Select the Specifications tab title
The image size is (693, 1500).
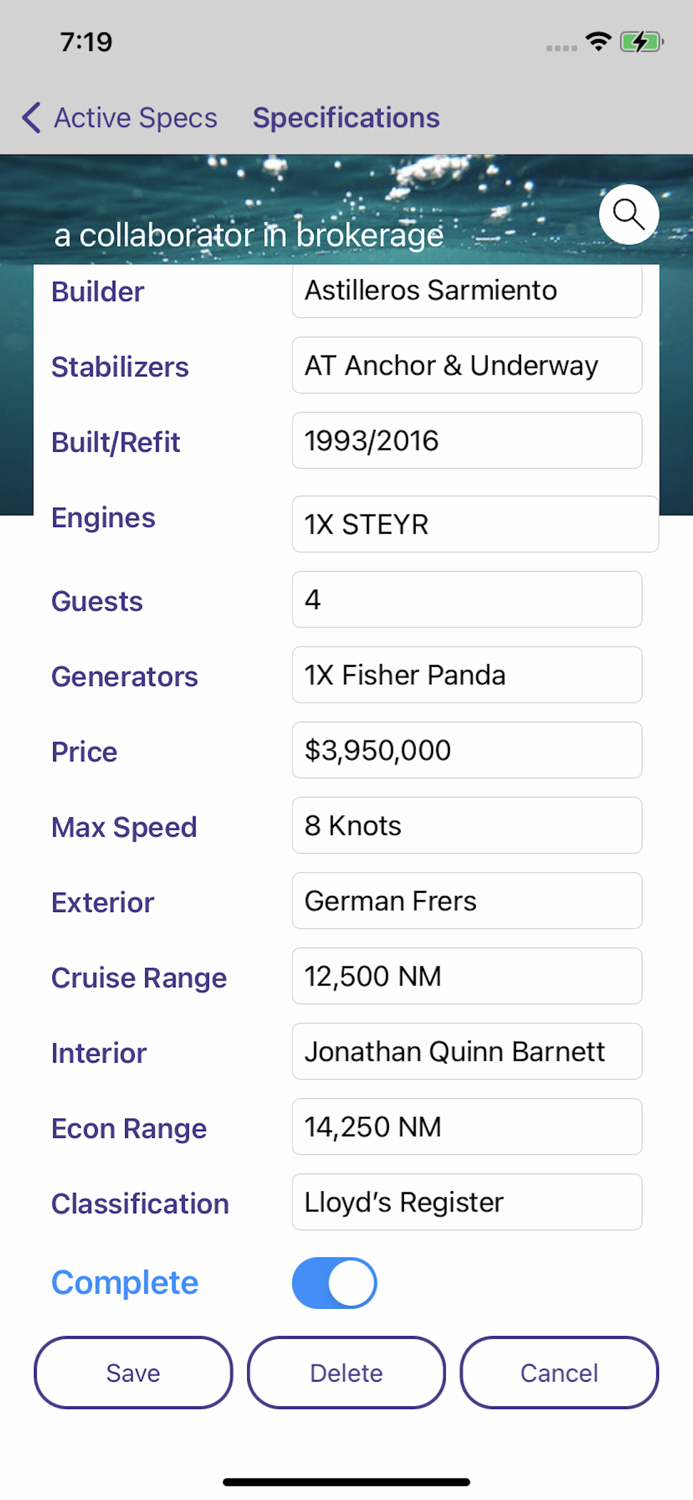click(x=346, y=117)
